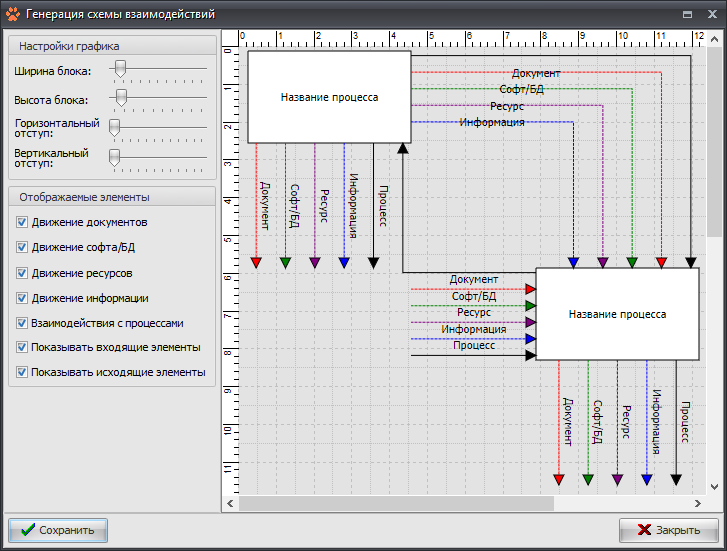Click the Вертикальный отступ slider handle
The image size is (727, 551).
tap(114, 158)
